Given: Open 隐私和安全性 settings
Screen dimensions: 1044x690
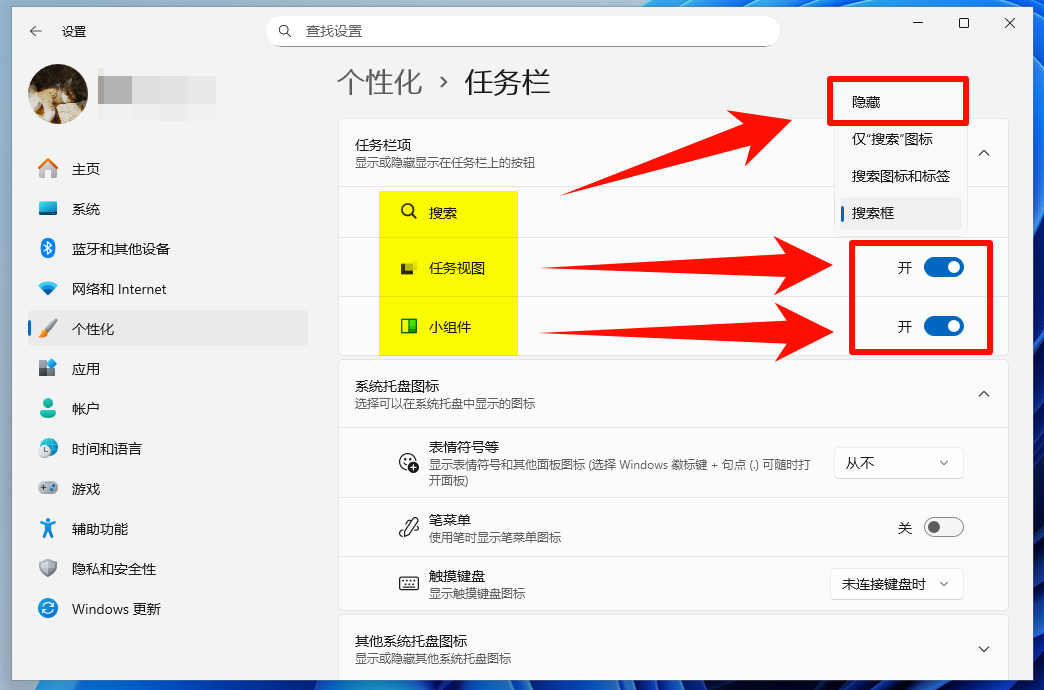Looking at the screenshot, I should [168, 568].
